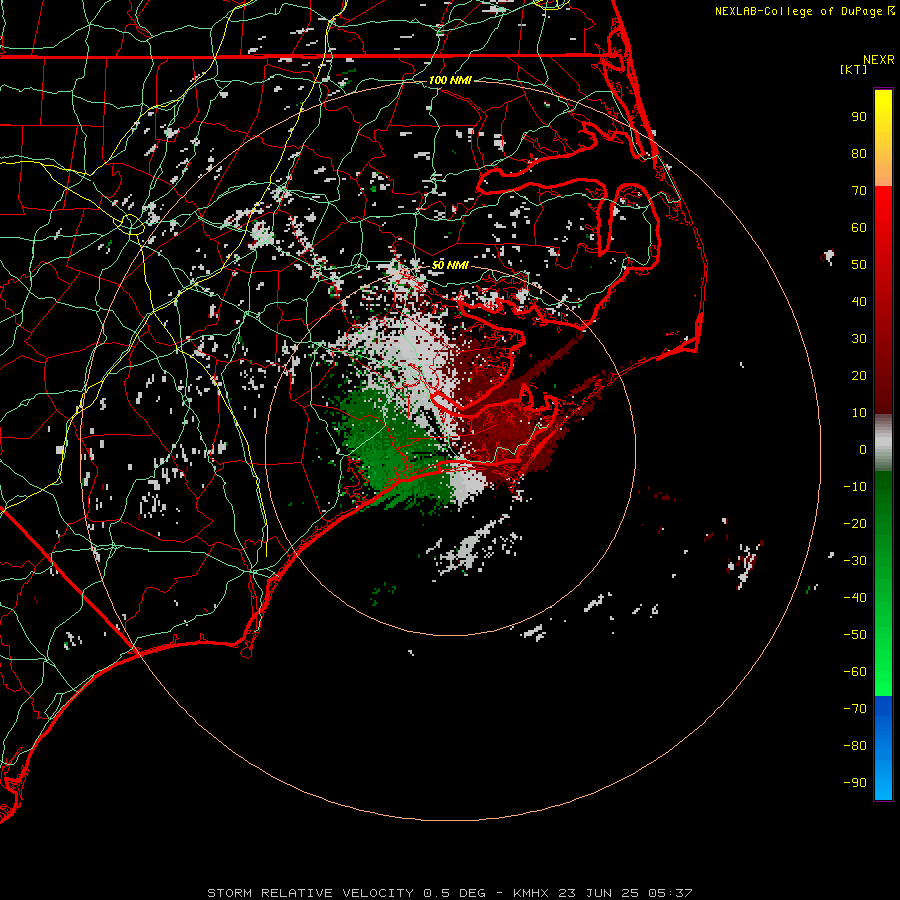Click the blue bottom segment of color bar
900x900 pixels.
tap(883, 748)
